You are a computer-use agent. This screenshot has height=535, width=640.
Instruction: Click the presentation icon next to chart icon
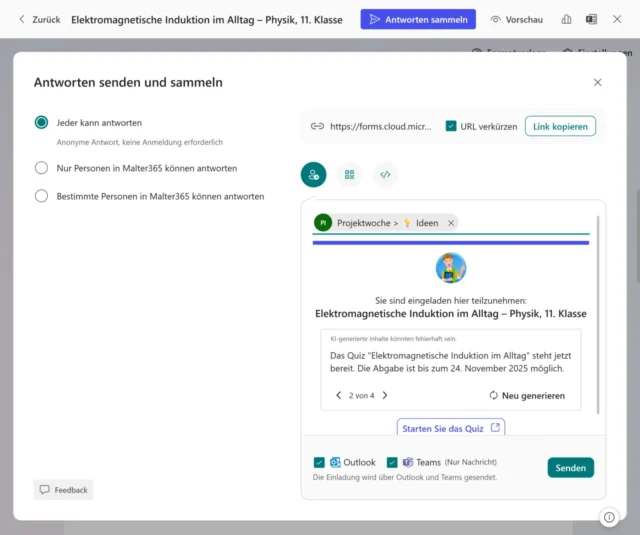591,19
